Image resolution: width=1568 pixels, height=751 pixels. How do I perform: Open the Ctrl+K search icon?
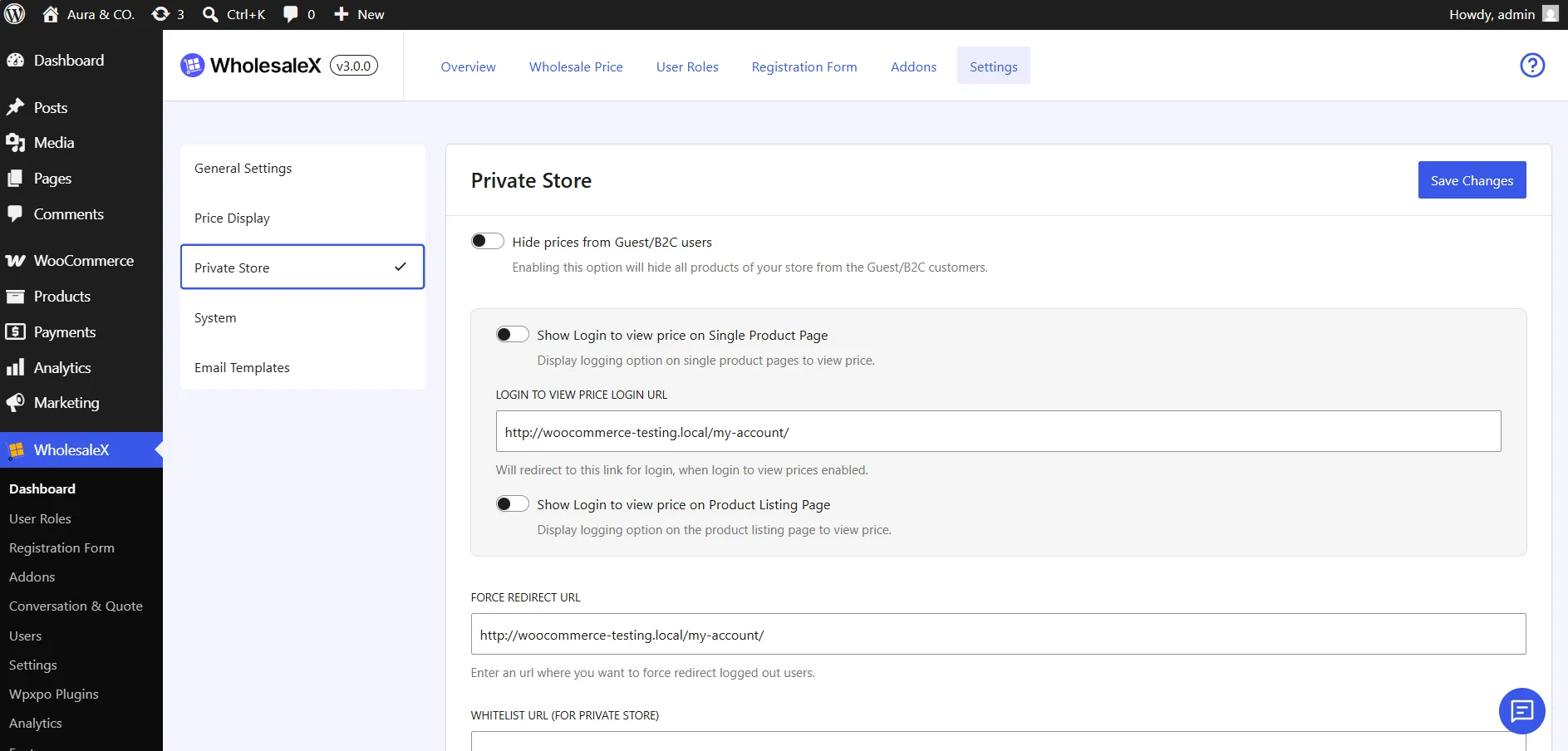point(211,14)
